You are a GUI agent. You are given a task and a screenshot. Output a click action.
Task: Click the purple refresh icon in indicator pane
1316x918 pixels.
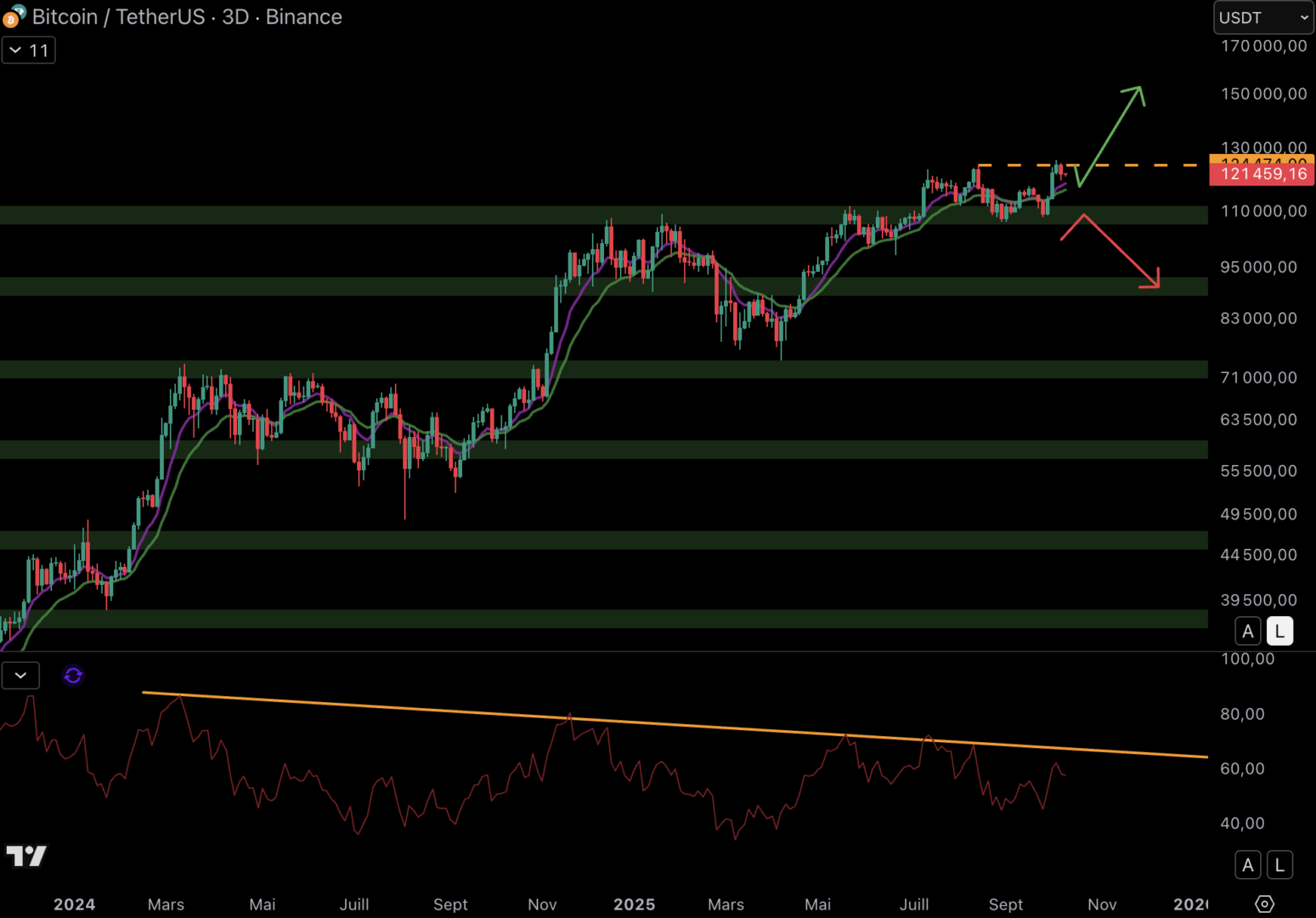click(x=73, y=676)
